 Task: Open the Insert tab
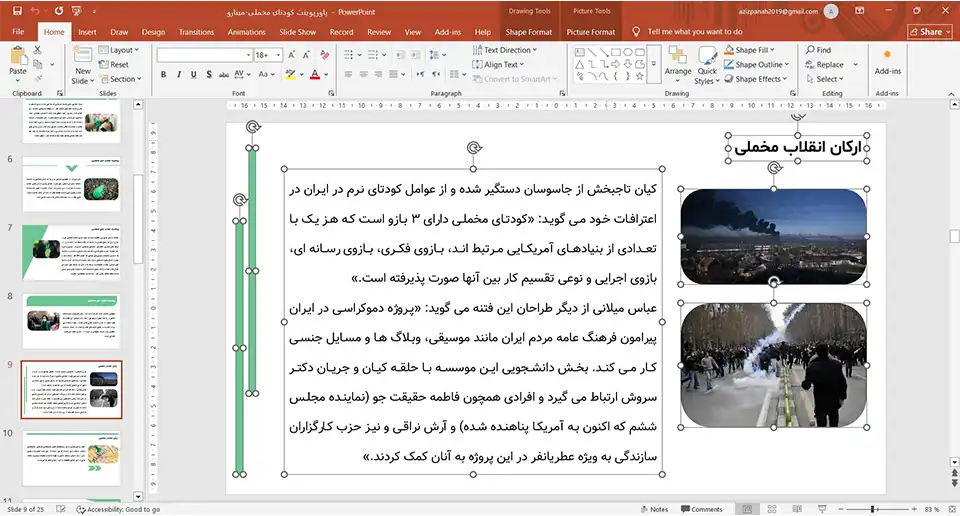(x=87, y=32)
